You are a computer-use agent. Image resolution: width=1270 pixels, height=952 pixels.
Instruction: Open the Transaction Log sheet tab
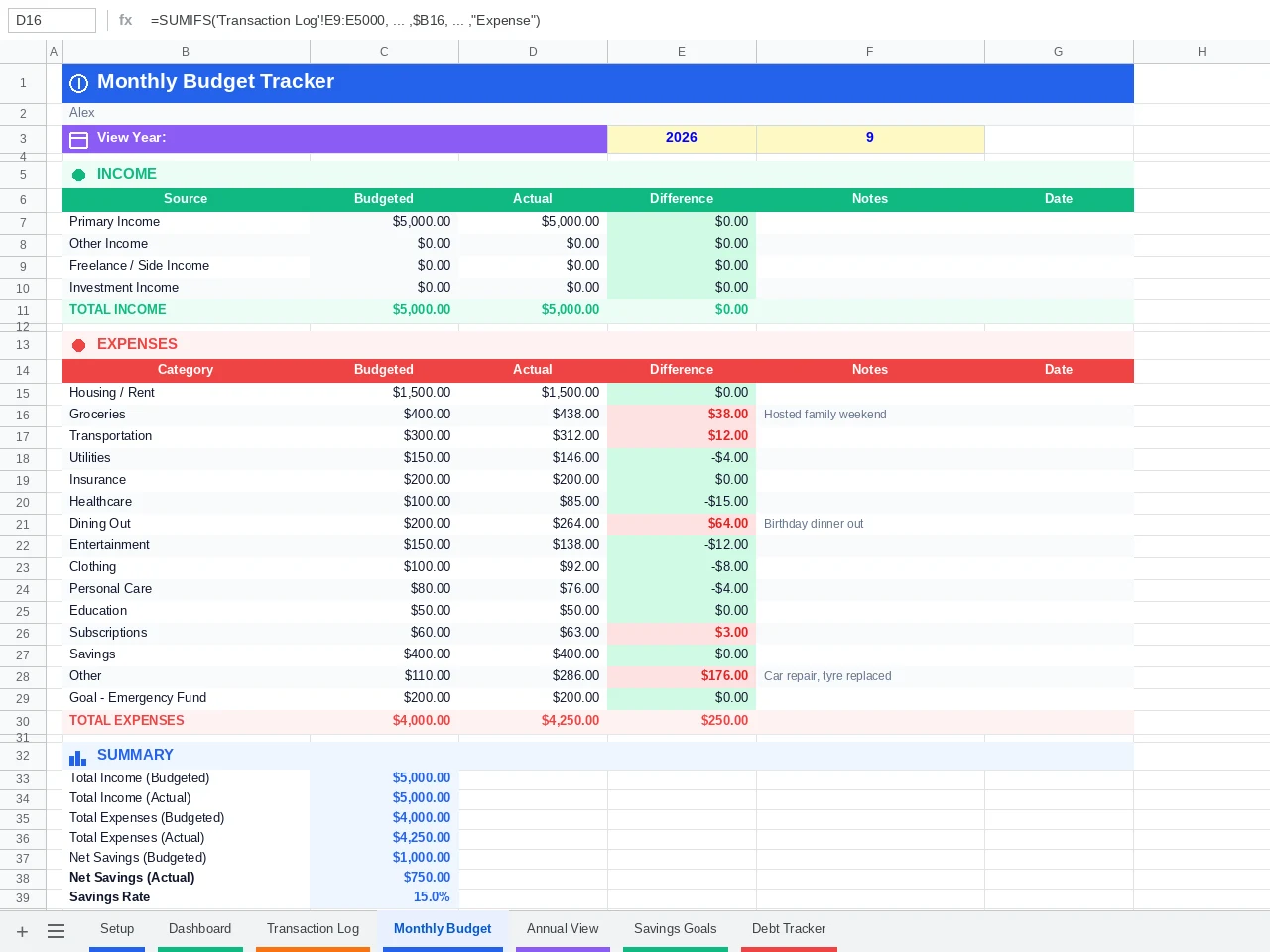click(x=313, y=929)
